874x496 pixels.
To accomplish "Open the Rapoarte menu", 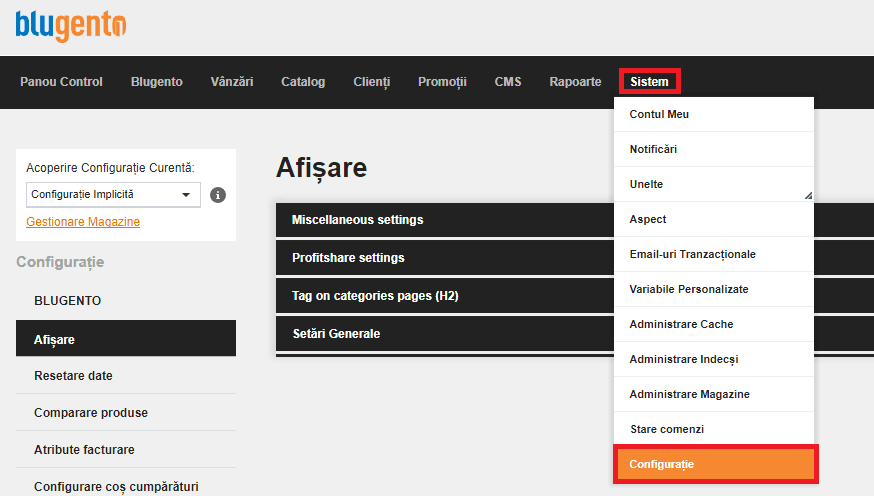I will click(575, 82).
